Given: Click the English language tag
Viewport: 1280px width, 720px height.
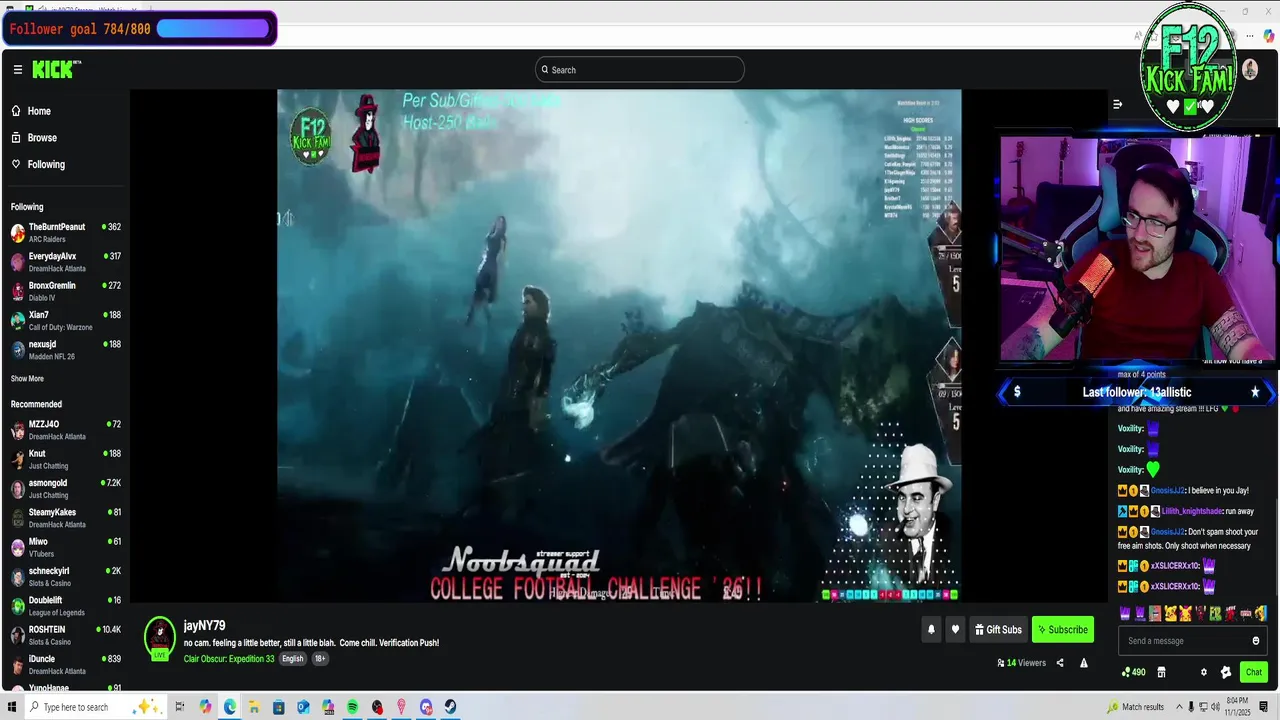Looking at the screenshot, I should (x=292, y=659).
